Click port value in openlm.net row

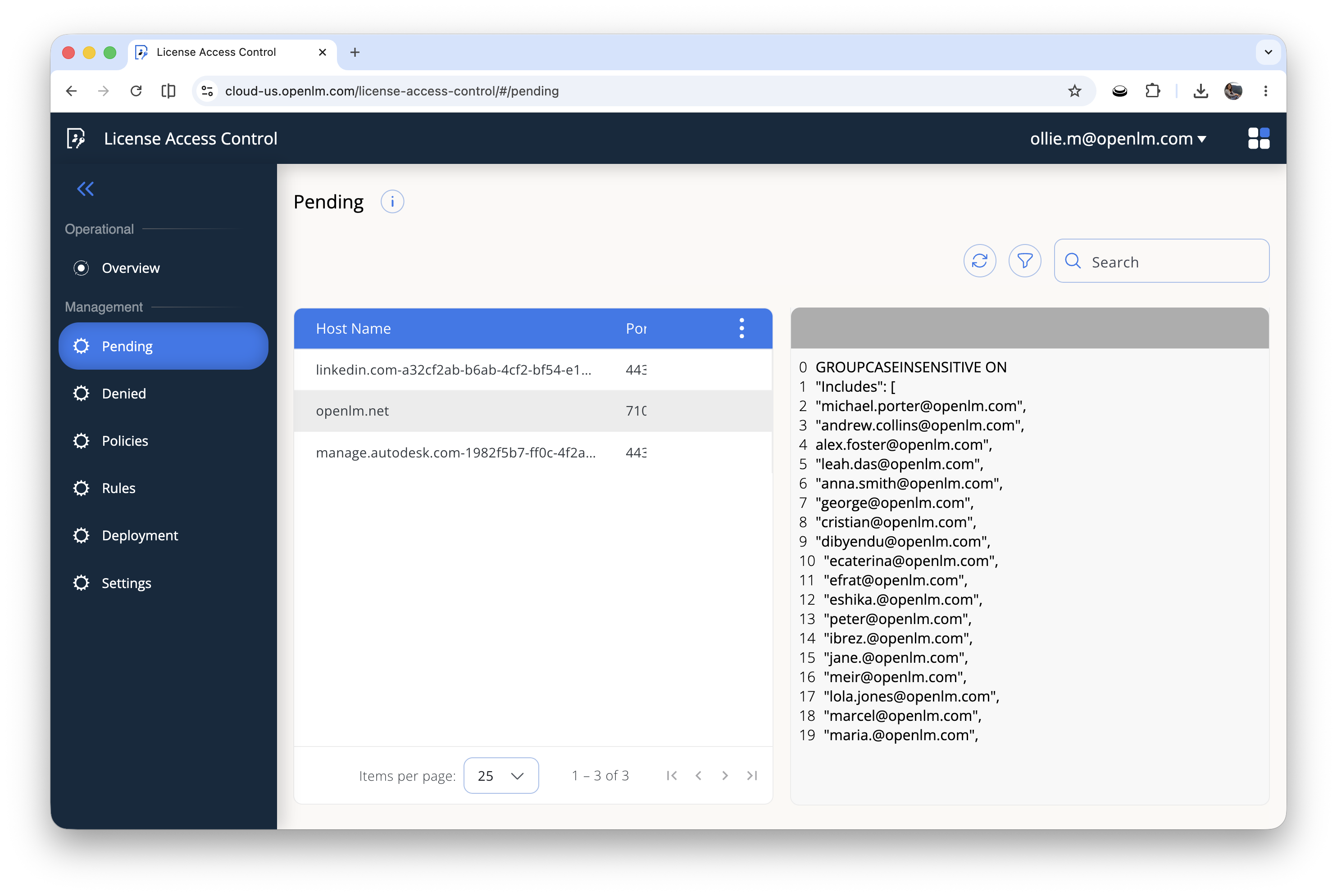pos(636,411)
